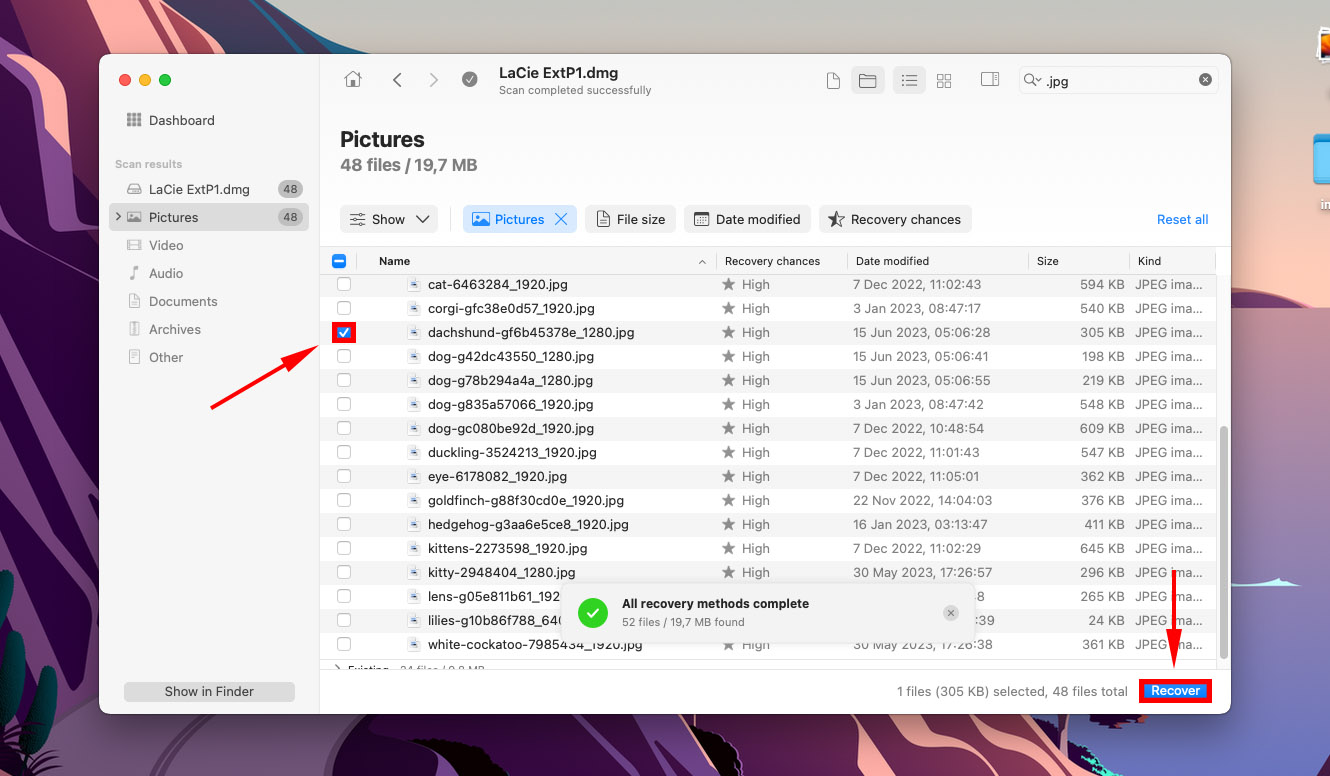The image size is (1330, 776).
Task: Click the Recover button
Action: [x=1175, y=690]
